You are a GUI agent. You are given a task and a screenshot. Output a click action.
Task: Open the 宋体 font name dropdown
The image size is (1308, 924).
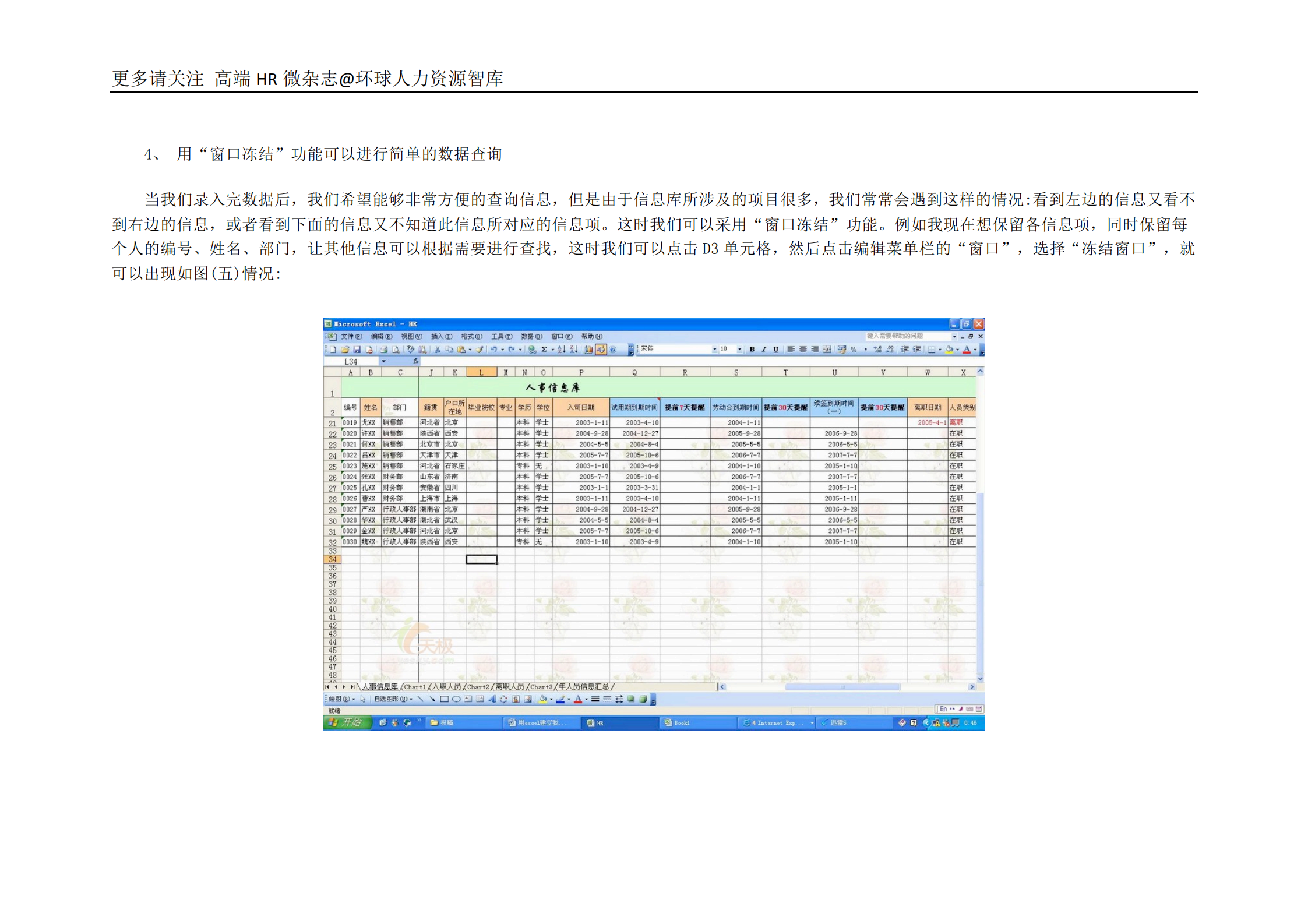click(x=715, y=350)
